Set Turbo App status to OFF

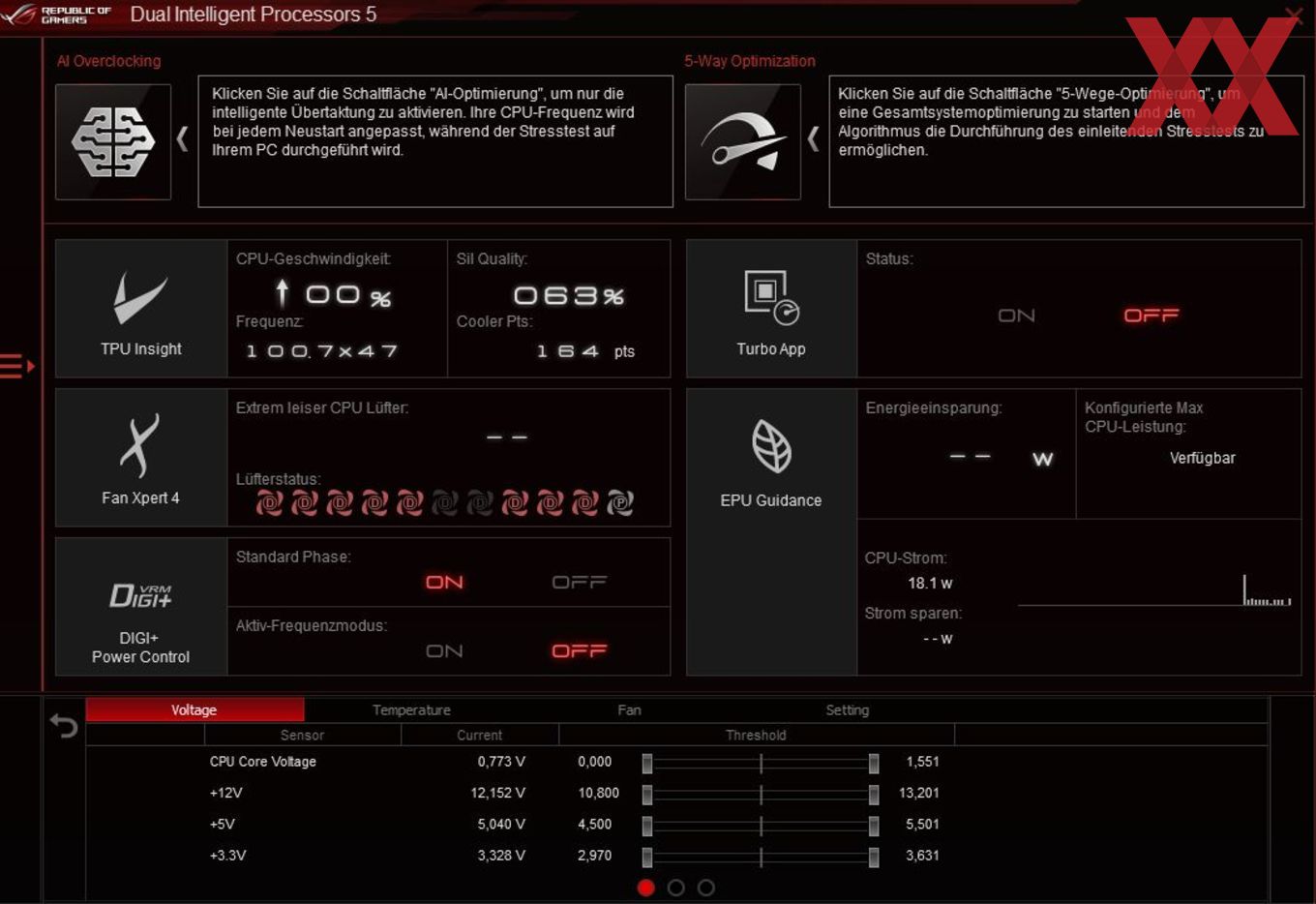click(x=1151, y=316)
